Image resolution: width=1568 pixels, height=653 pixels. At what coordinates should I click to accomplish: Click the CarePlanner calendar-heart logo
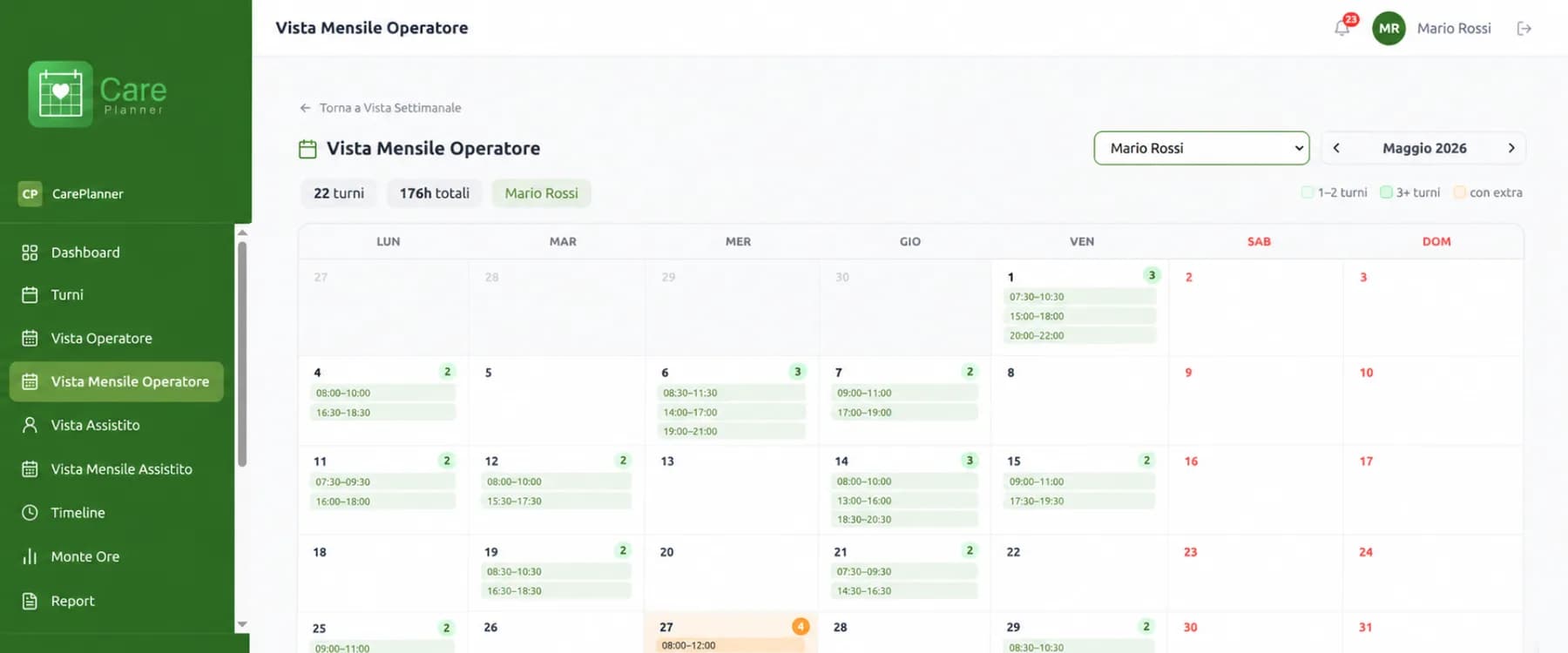point(60,94)
